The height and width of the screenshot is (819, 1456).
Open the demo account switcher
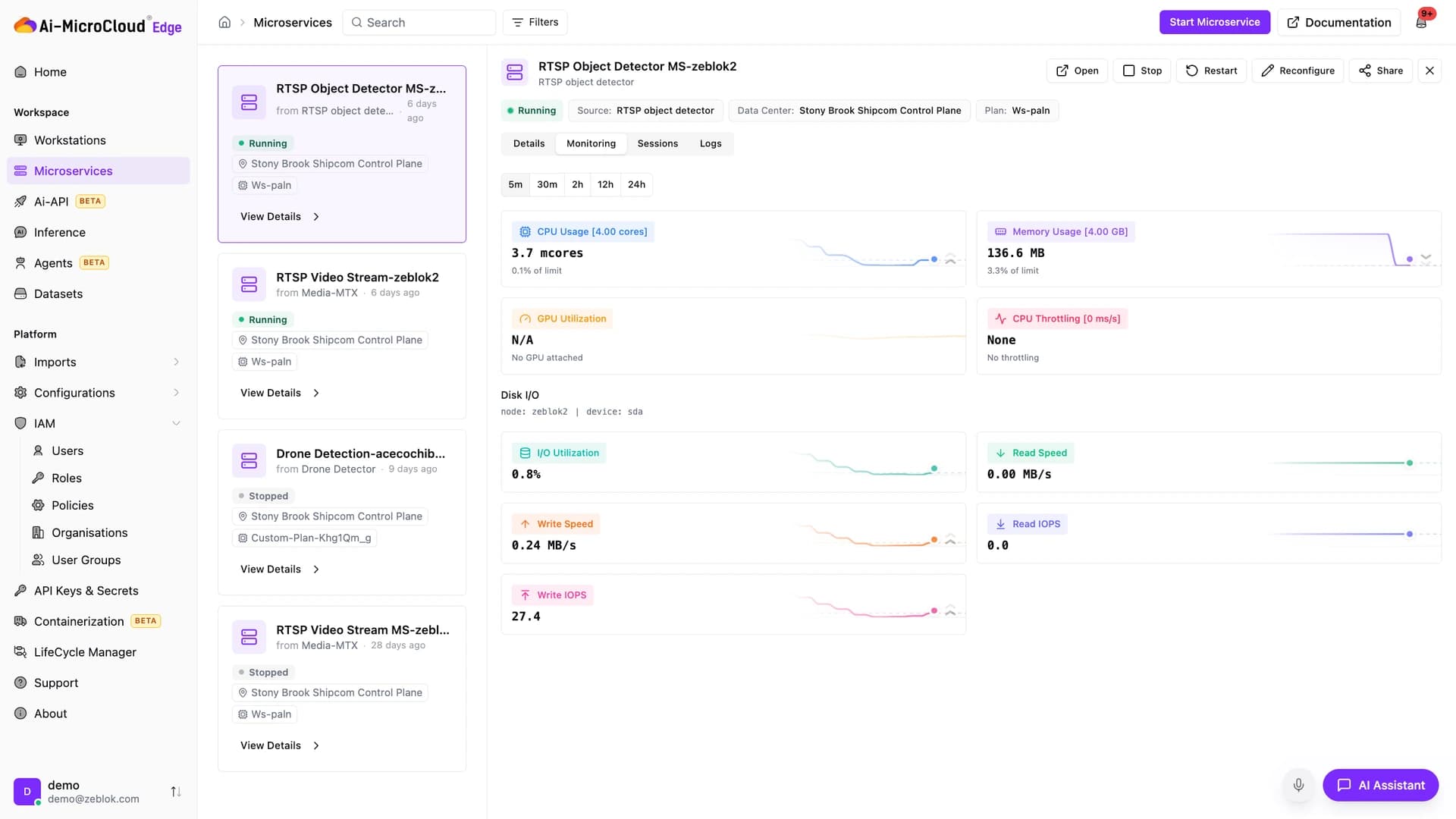tap(176, 792)
